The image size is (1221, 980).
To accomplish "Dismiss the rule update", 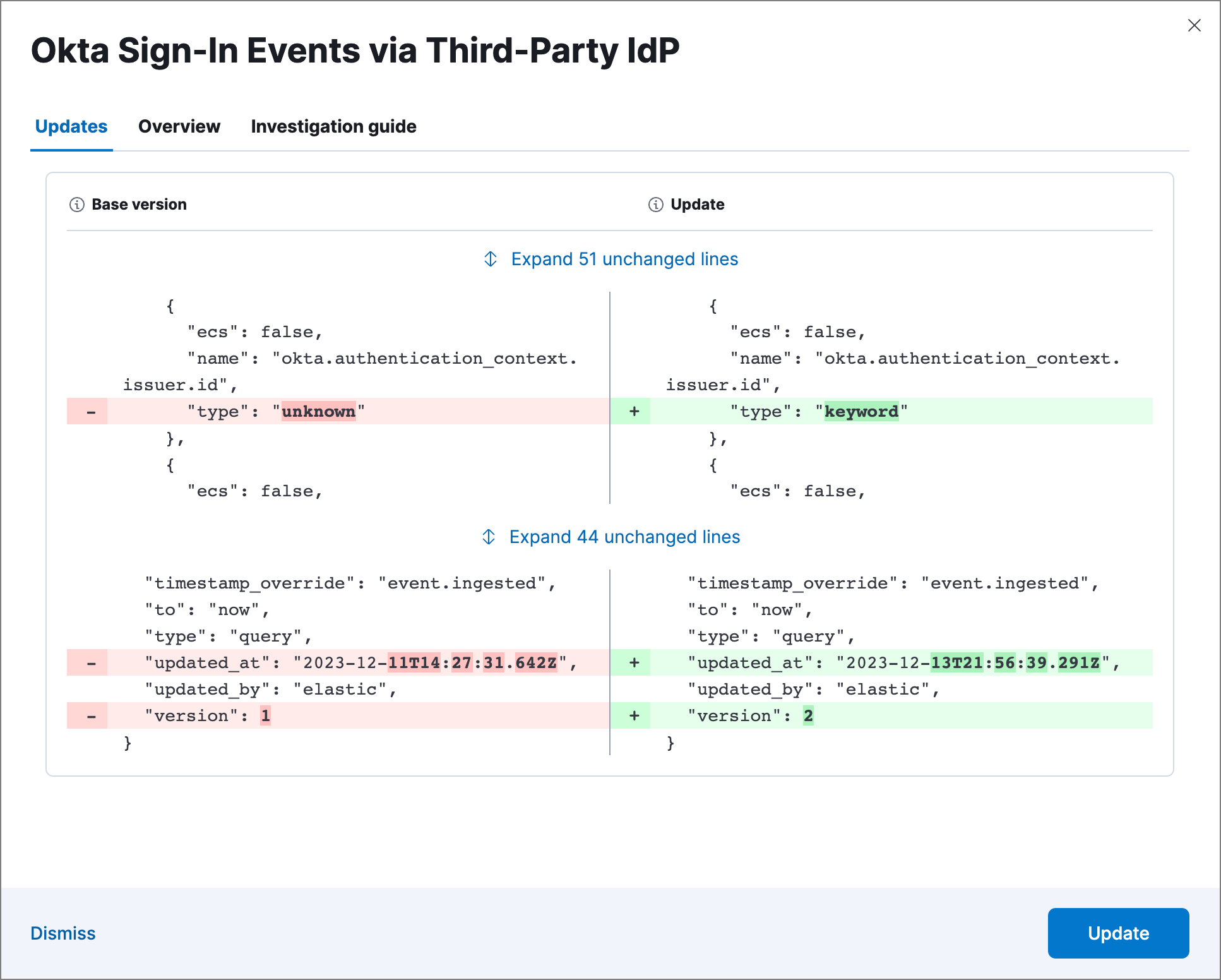I will click(63, 933).
